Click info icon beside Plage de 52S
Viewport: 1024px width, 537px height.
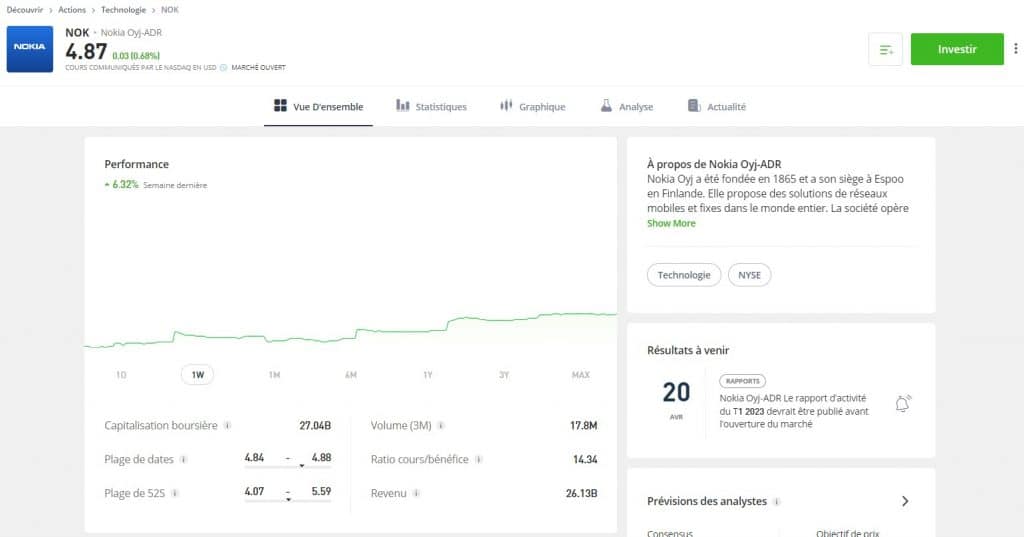coord(174,493)
